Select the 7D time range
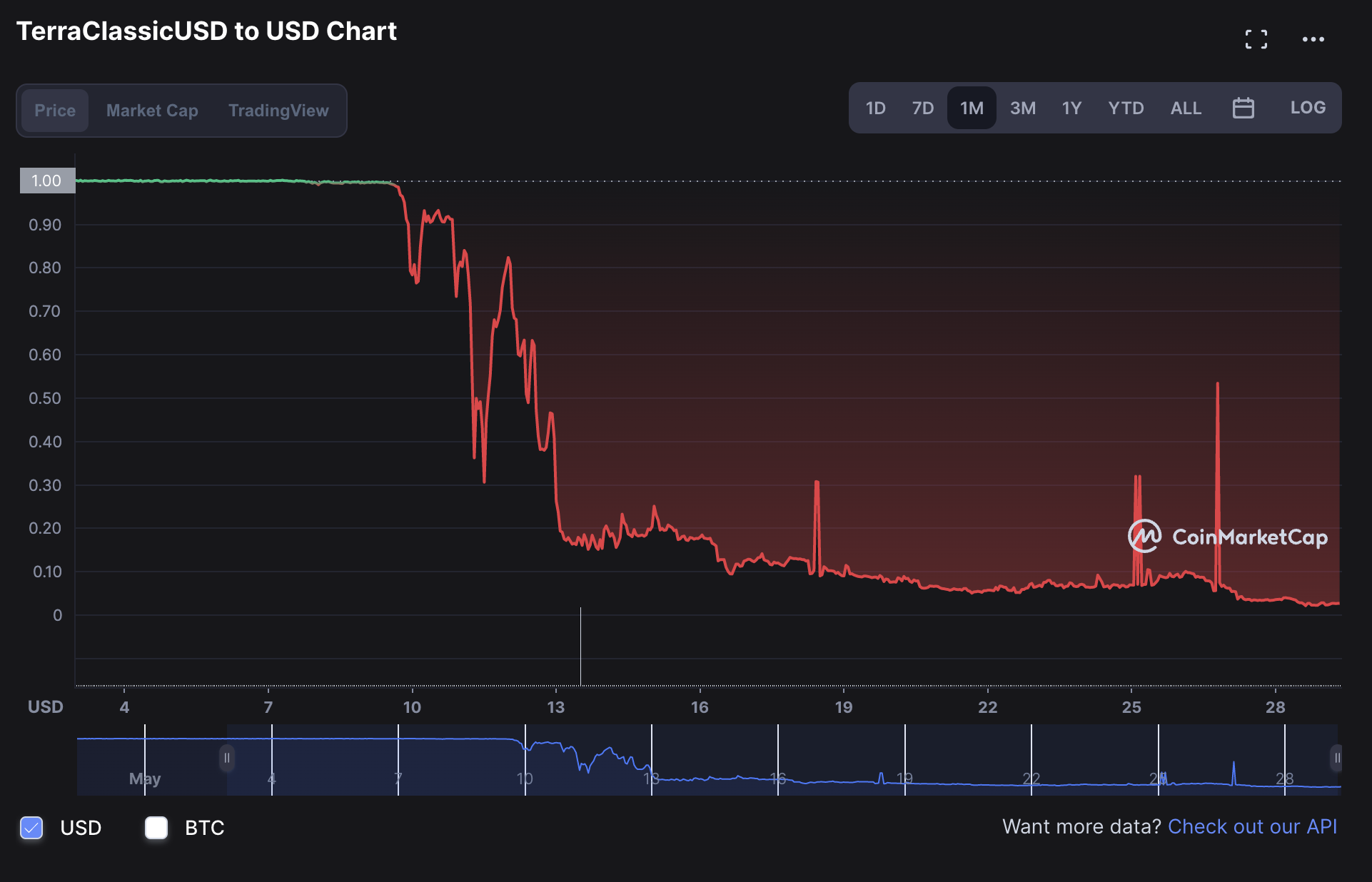Screen dimensions: 1372x882 click(x=922, y=108)
